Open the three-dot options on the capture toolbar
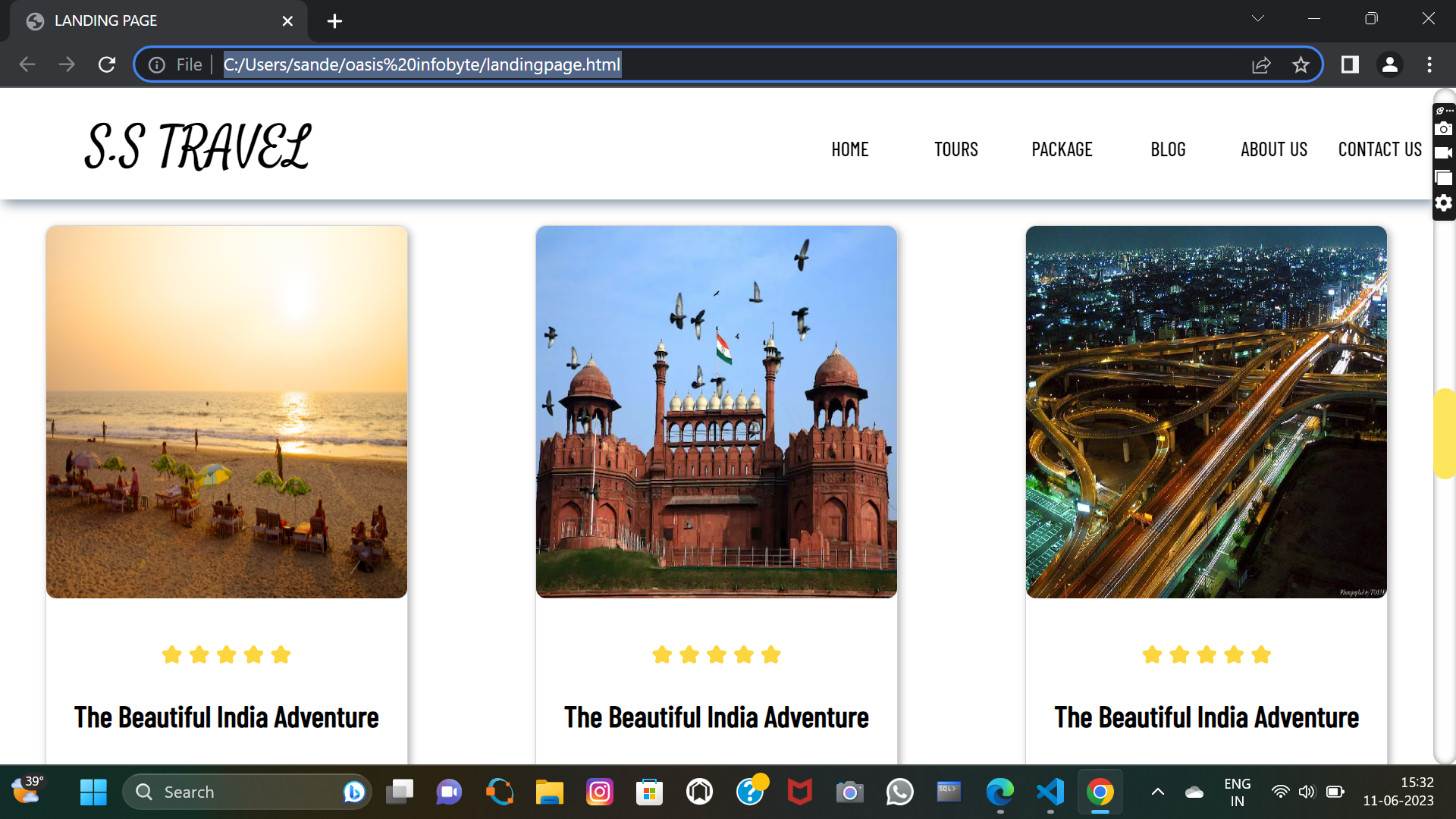 click(x=1448, y=111)
